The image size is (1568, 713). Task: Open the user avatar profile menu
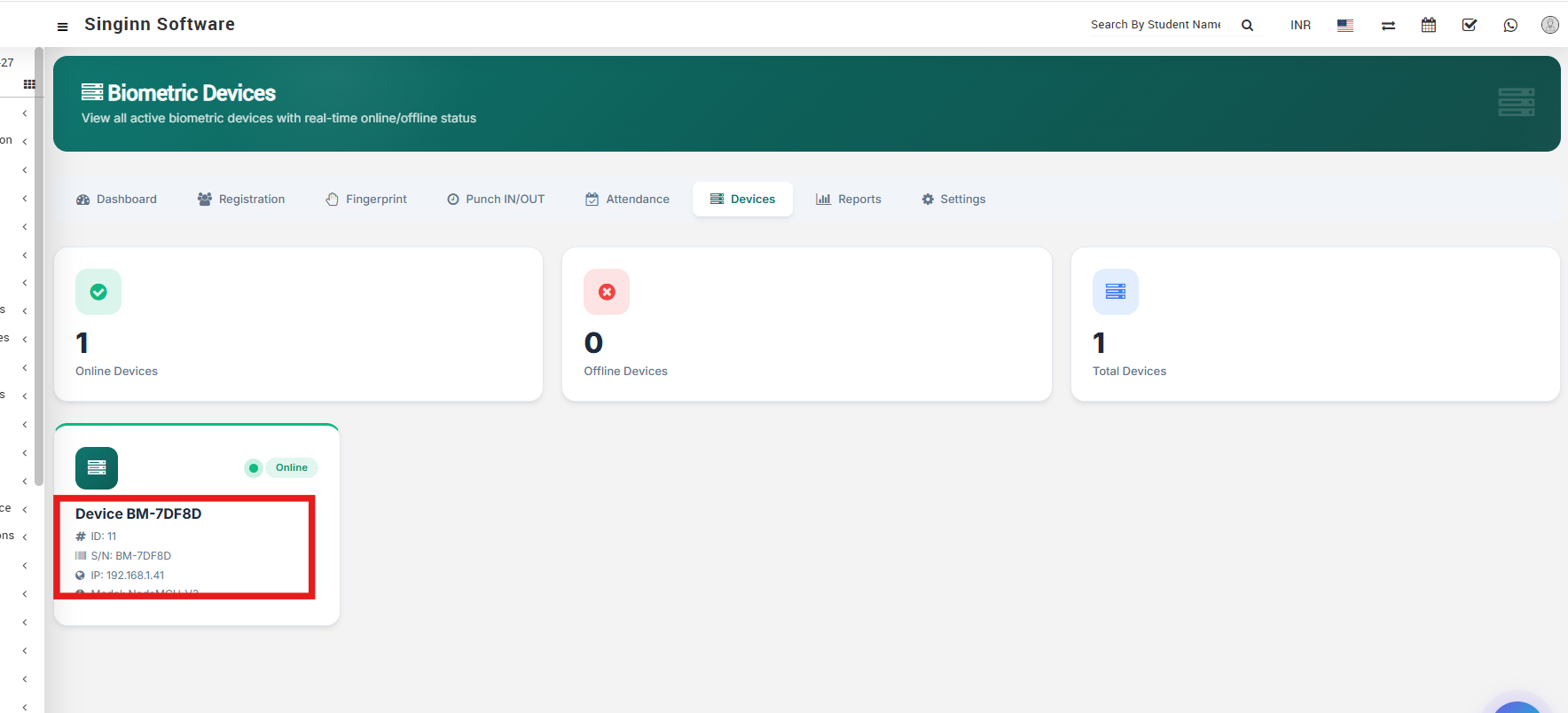click(x=1549, y=25)
